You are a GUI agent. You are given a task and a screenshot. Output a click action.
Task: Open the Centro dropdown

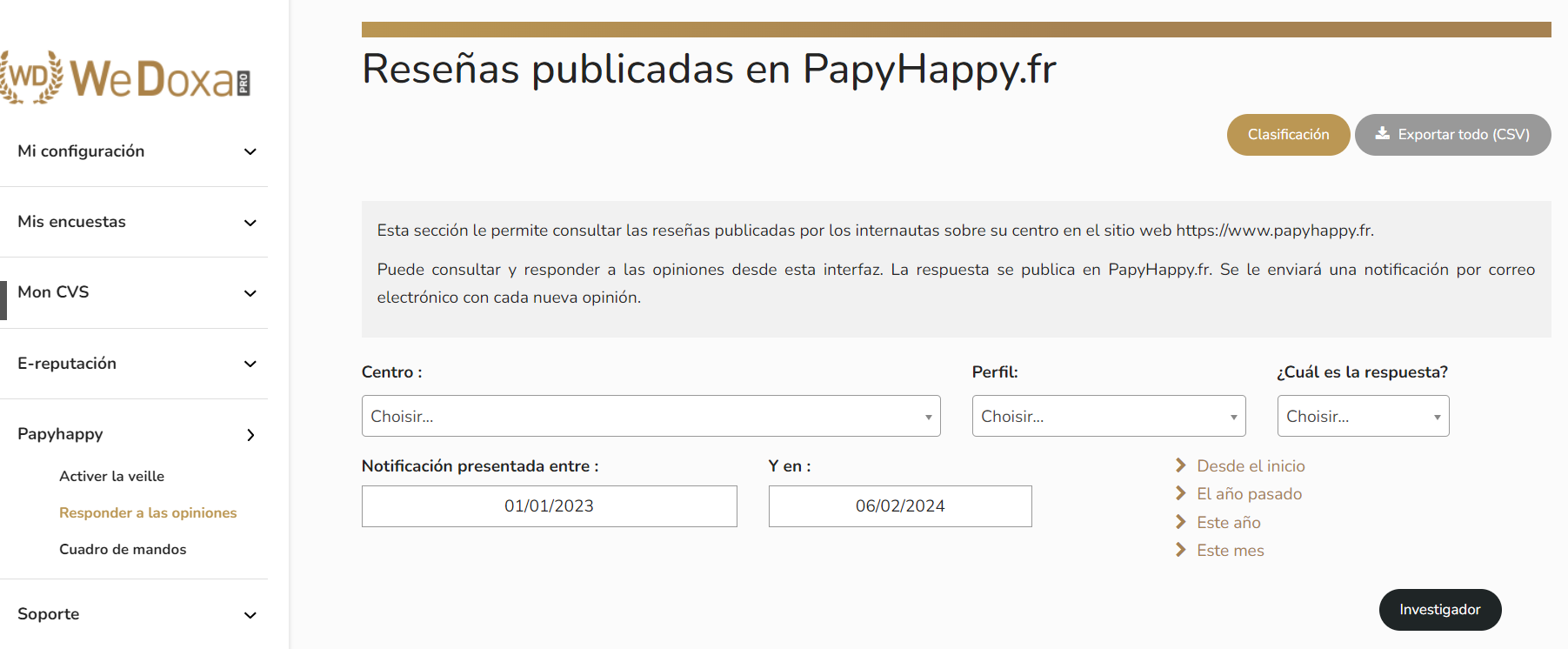(651, 416)
